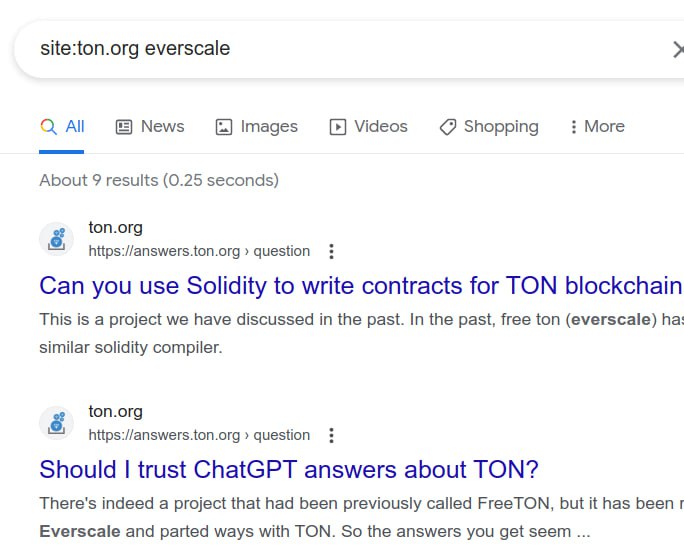Screen dimensions: 684x556
Task: Click the Videos tab play icon
Action: [x=338, y=127]
